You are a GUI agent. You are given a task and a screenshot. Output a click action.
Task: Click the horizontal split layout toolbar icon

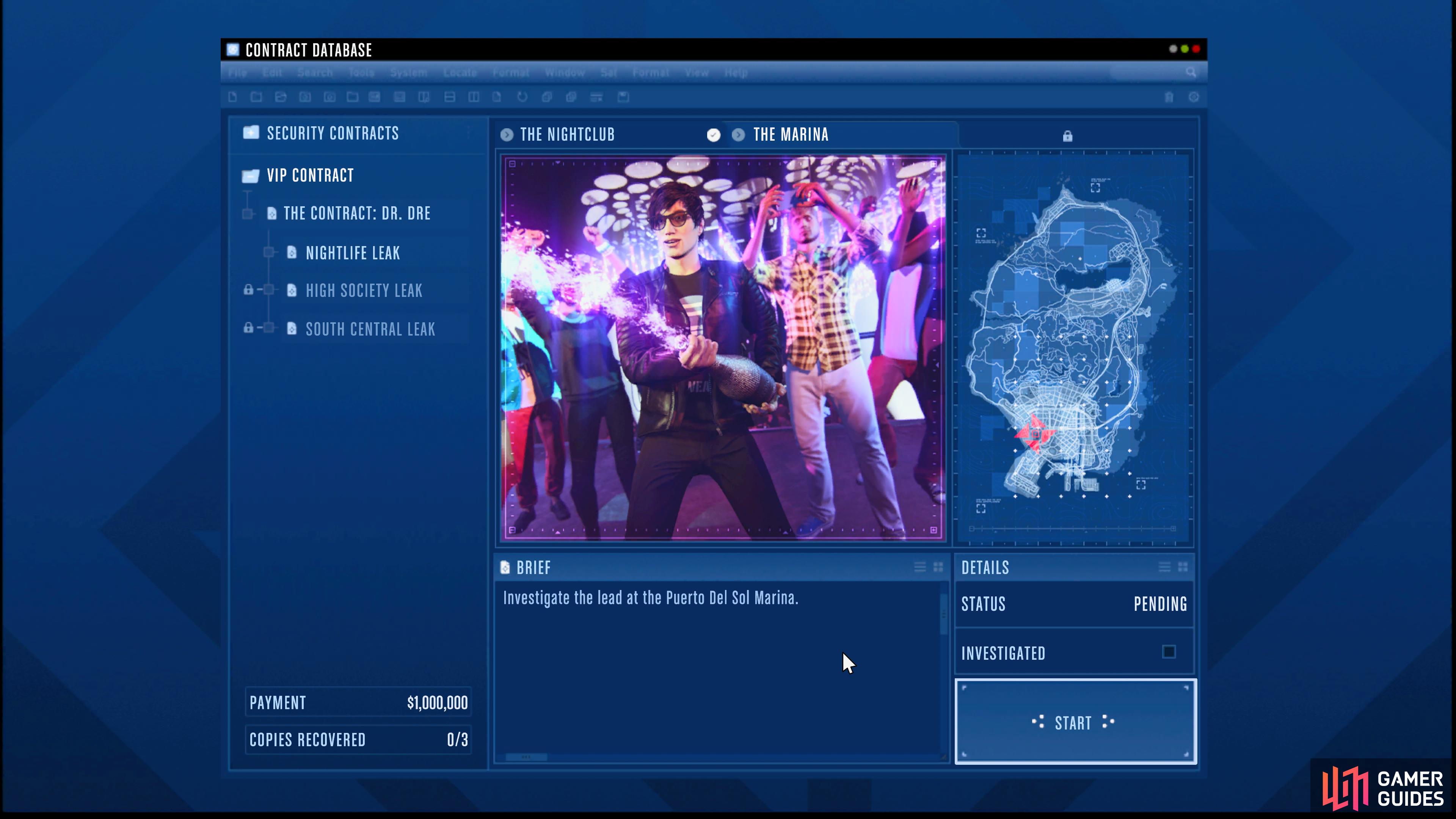[449, 97]
